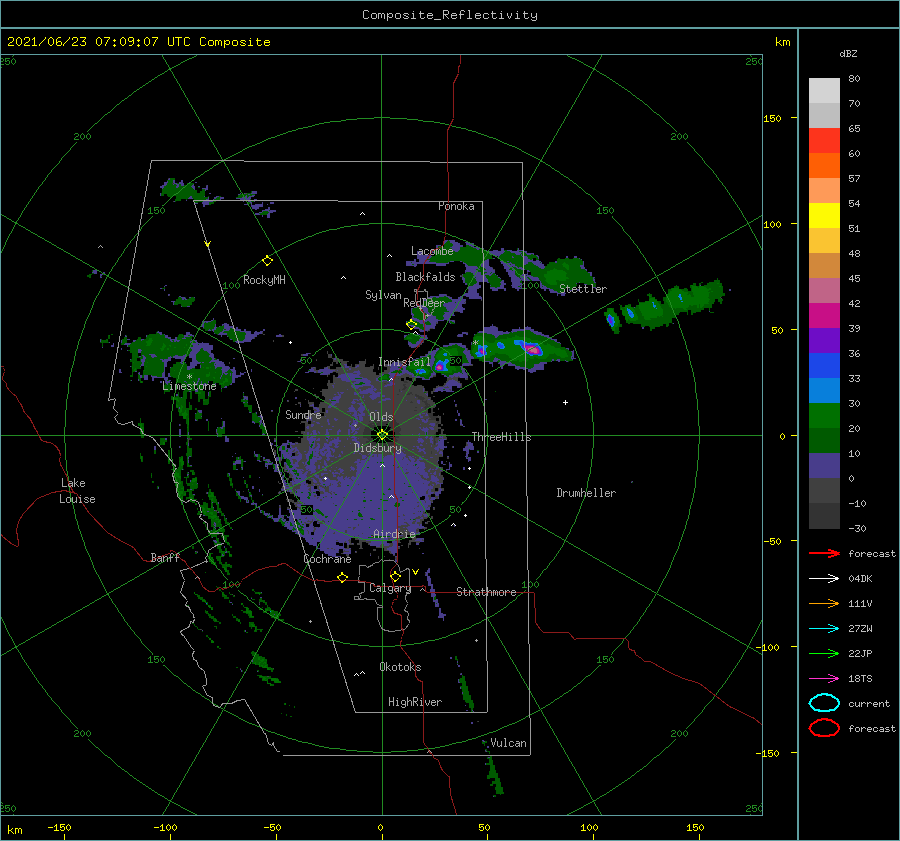Click the HighRiver label

[x=415, y=702]
